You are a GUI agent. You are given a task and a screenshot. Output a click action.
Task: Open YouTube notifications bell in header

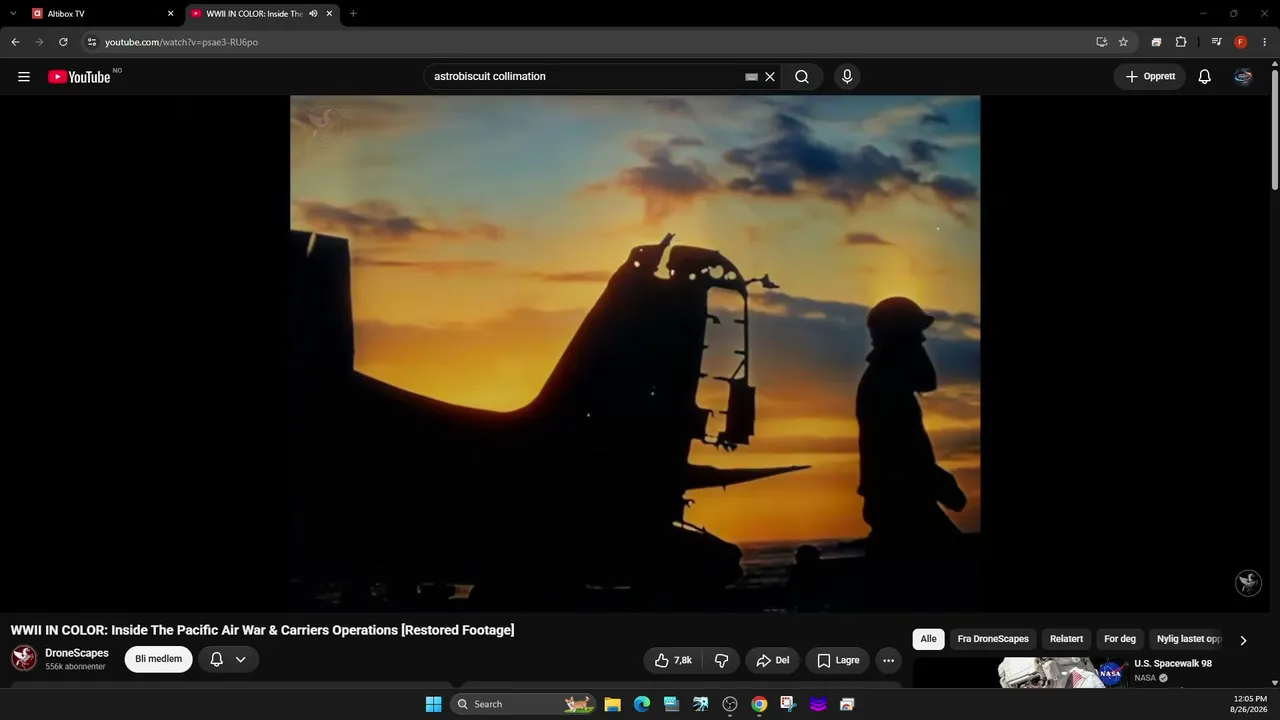1205,77
